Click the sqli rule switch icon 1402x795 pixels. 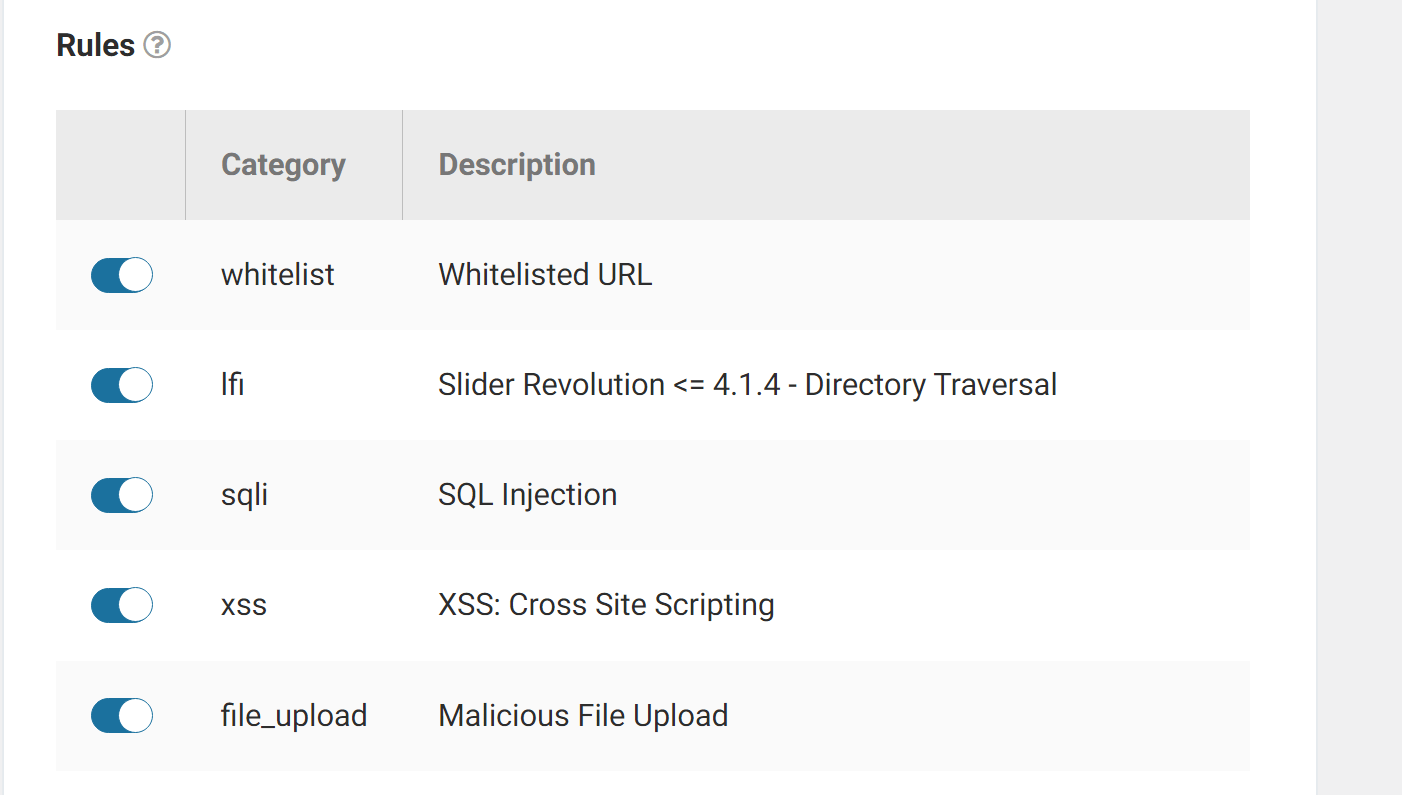(121, 494)
